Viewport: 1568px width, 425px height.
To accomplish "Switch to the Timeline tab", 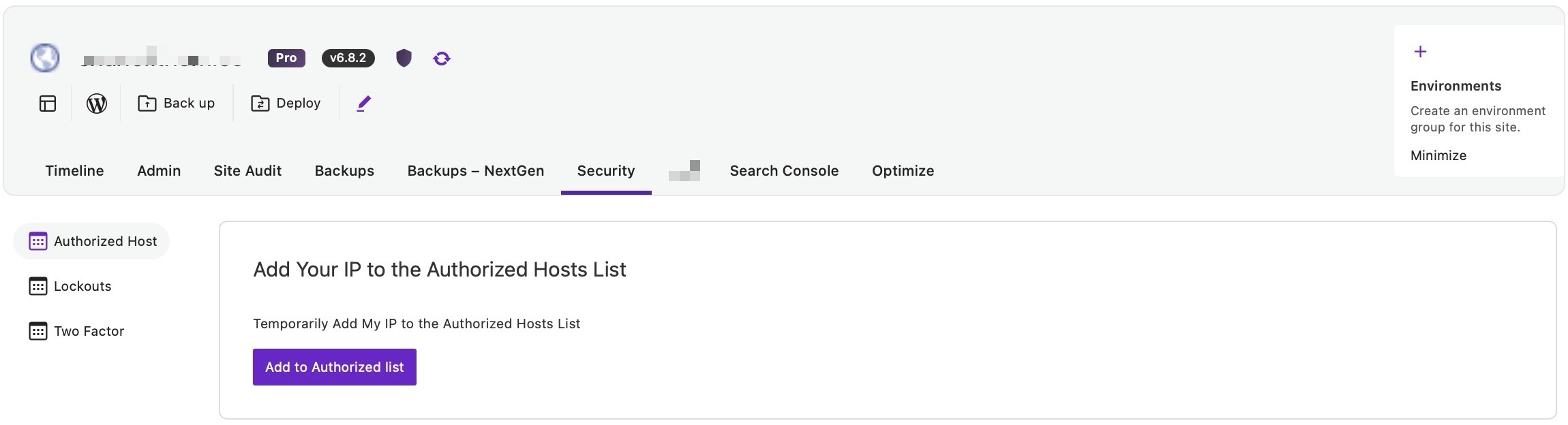I will (x=74, y=171).
